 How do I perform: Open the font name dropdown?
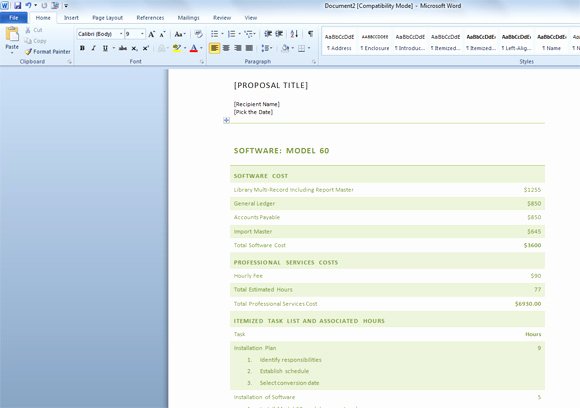(121, 34)
